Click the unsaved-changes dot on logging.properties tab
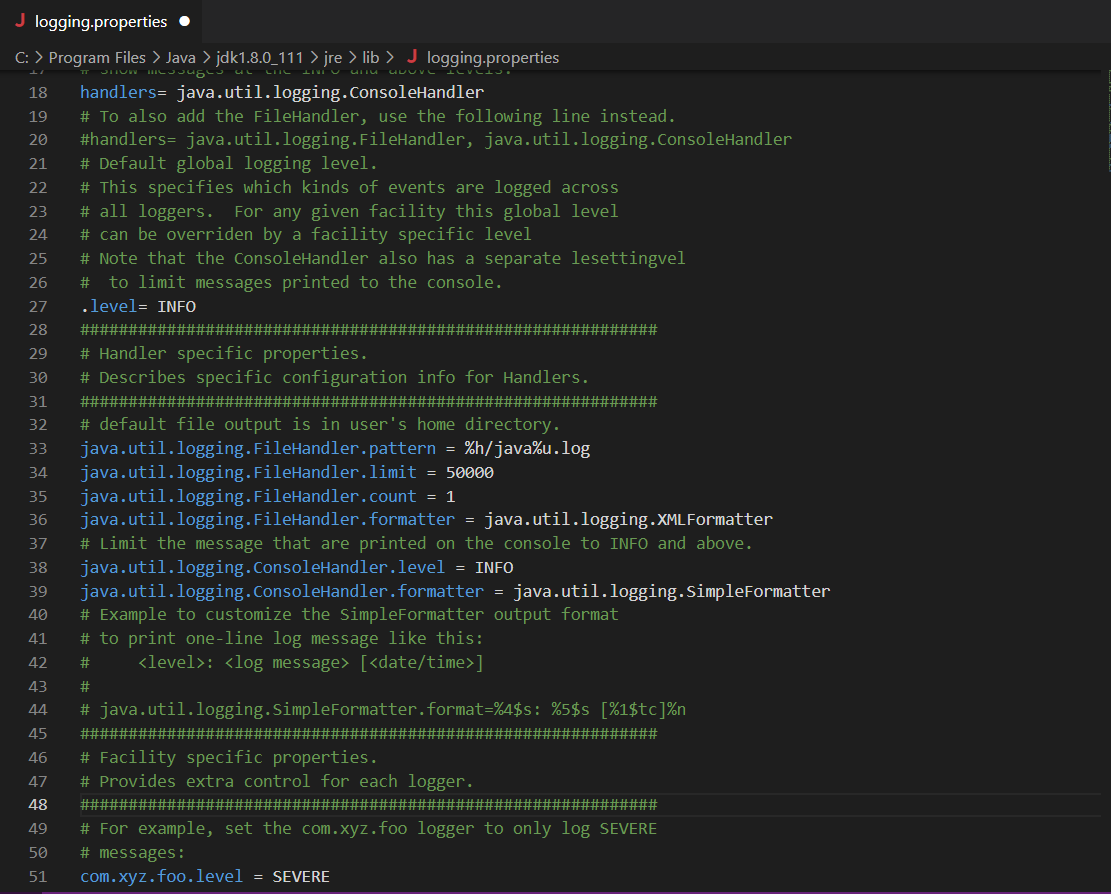This screenshot has width=1111, height=894. click(185, 21)
